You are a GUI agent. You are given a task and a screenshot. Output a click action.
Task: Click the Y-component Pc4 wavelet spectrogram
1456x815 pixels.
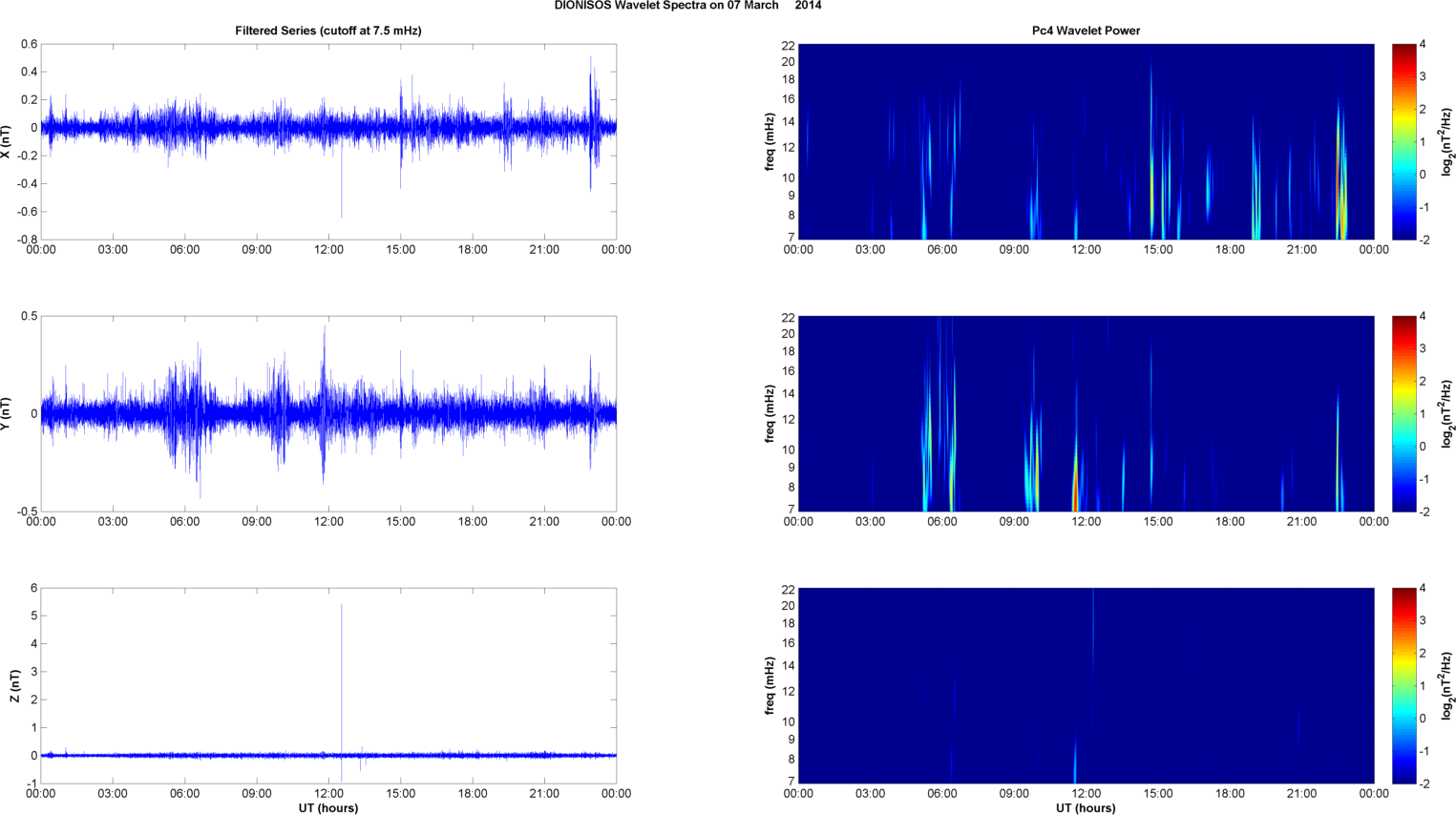(x=1086, y=413)
